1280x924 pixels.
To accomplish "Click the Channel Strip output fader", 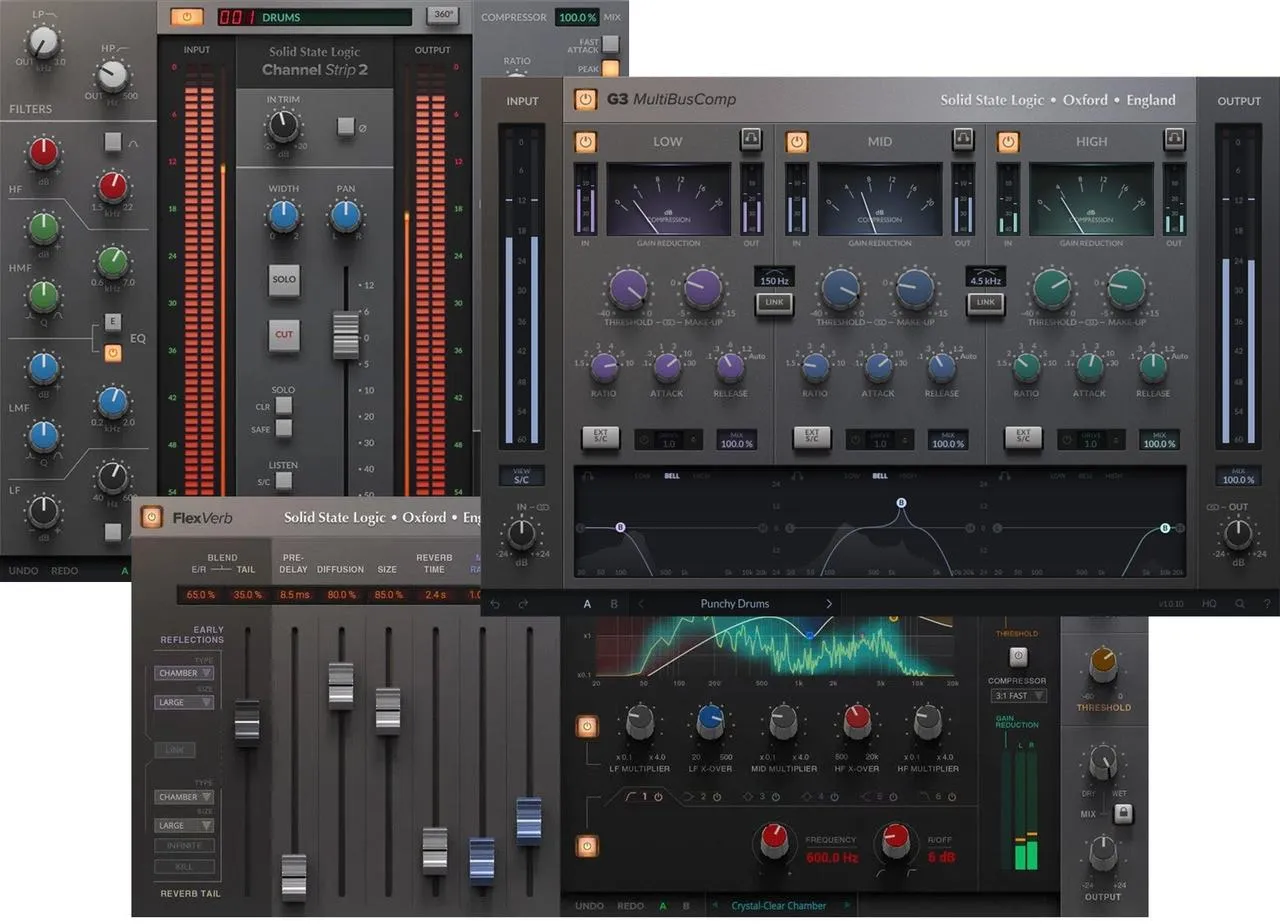I will tap(345, 336).
